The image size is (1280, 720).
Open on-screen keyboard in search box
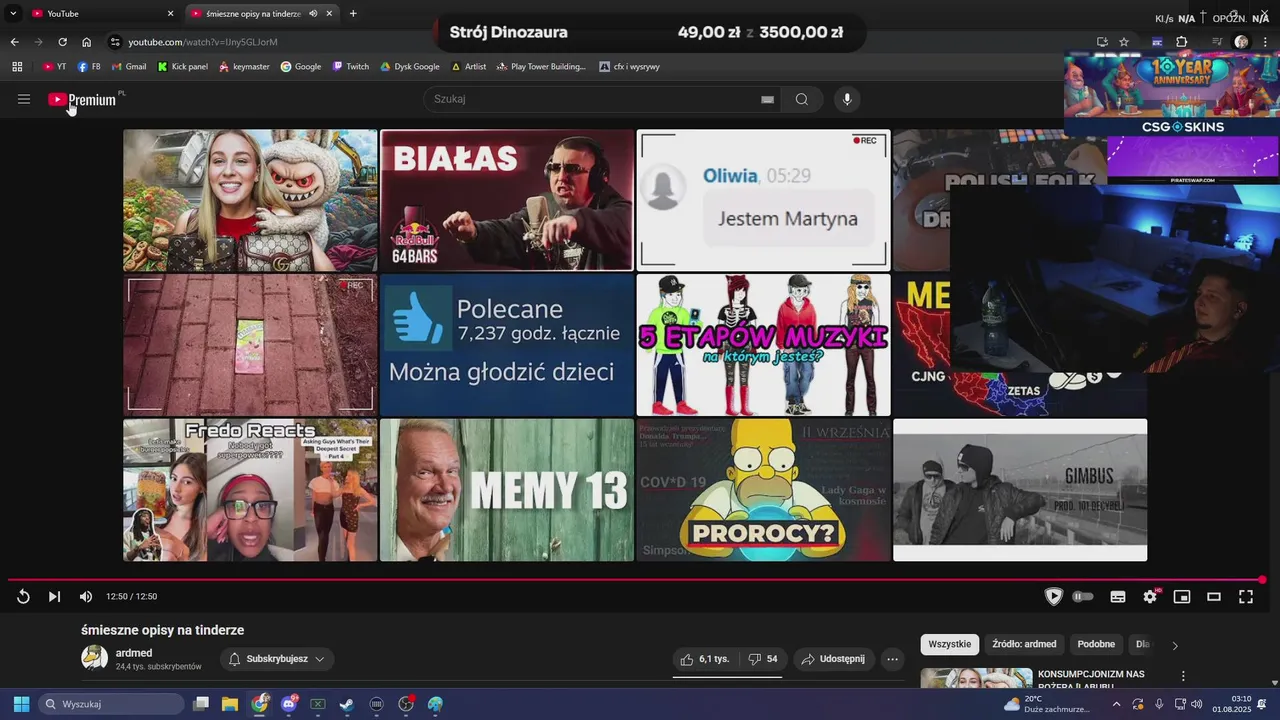pyautogui.click(x=767, y=99)
